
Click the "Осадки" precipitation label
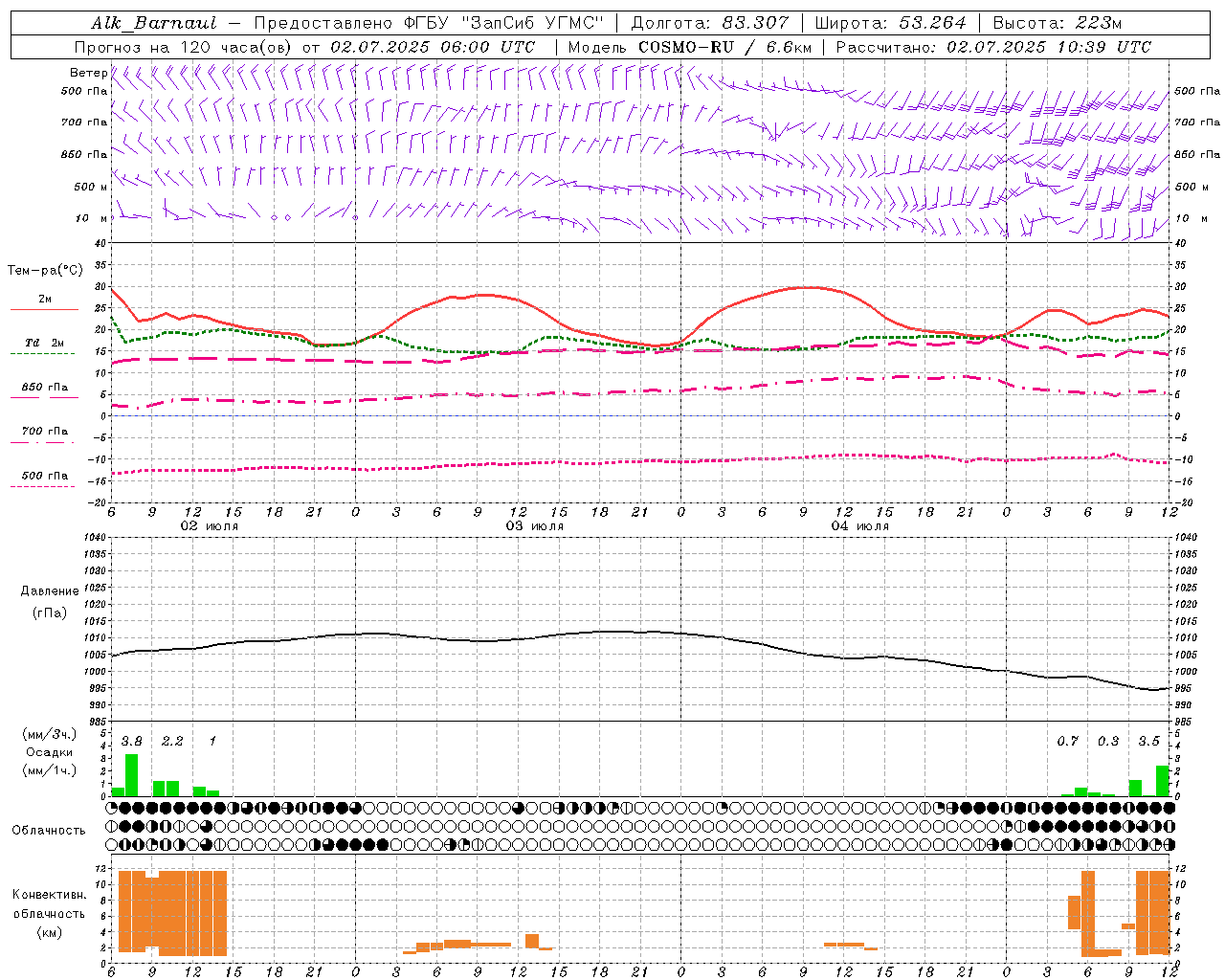(49, 752)
